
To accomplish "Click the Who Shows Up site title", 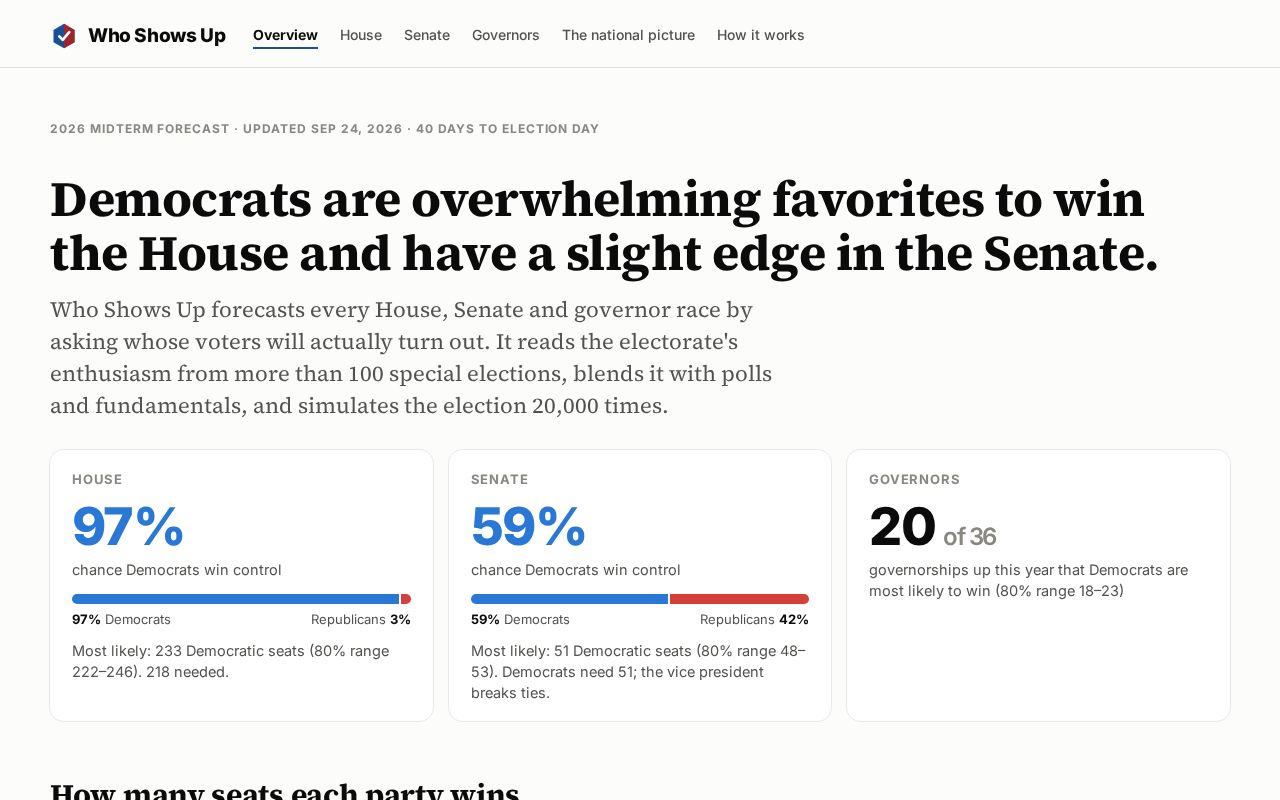I will pos(157,36).
